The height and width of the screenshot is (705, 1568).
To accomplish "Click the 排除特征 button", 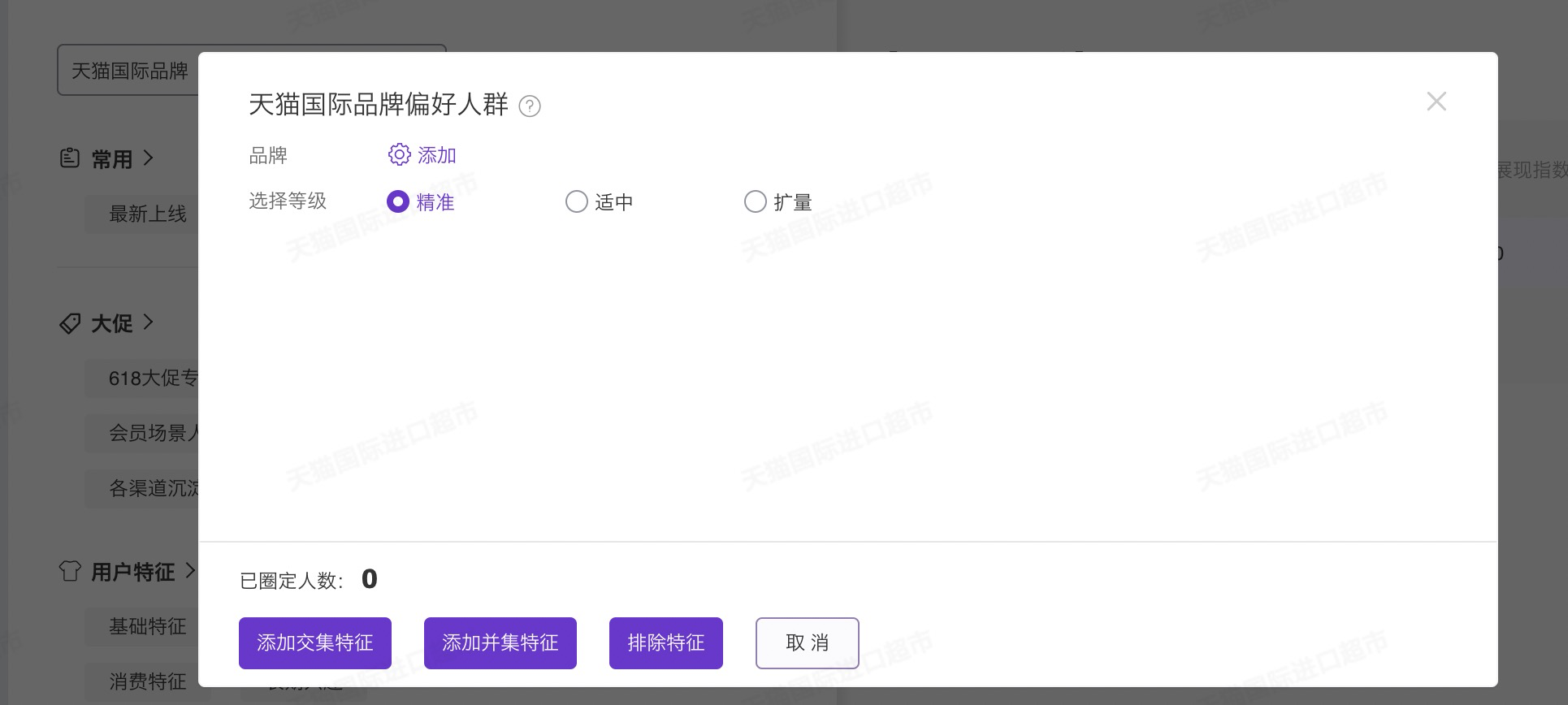I will [x=666, y=643].
